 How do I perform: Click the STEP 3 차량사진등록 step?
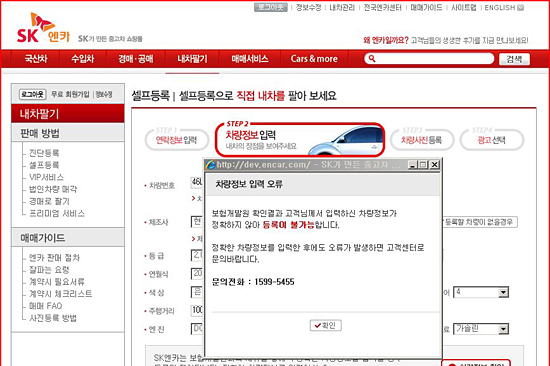coord(422,140)
